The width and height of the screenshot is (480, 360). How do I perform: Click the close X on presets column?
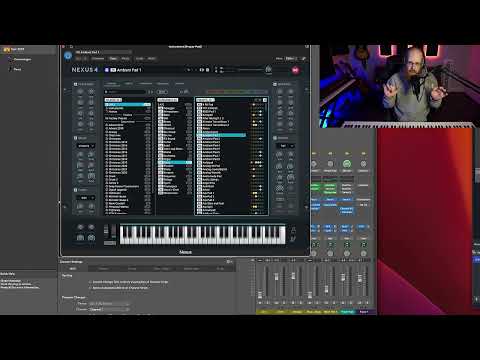[265, 100]
